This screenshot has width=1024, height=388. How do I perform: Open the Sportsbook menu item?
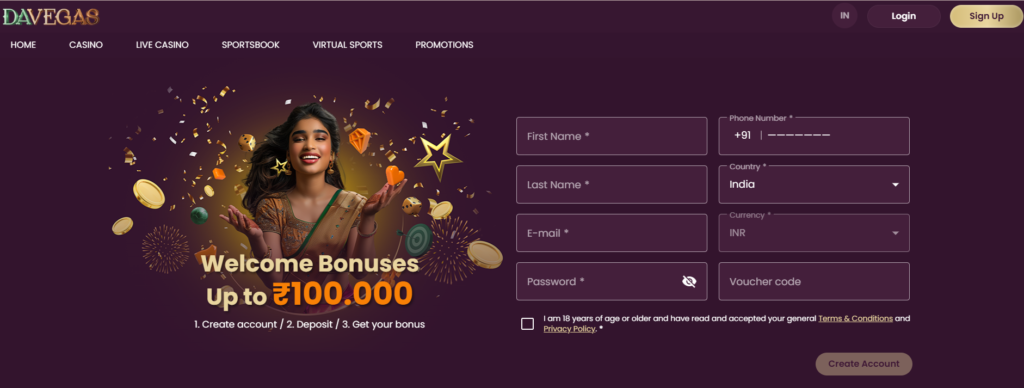pos(250,45)
